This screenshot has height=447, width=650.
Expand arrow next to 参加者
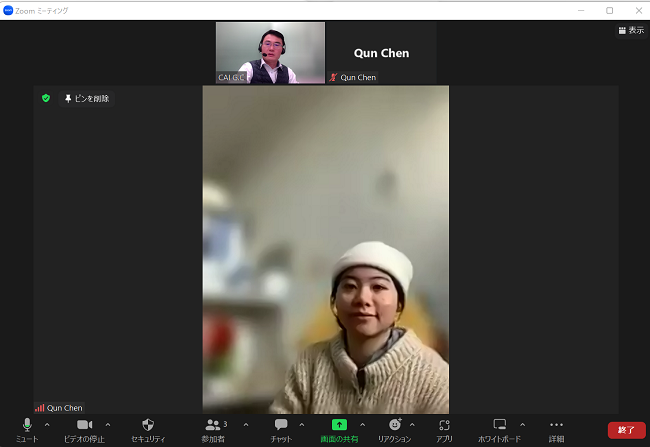pyautogui.click(x=246, y=425)
